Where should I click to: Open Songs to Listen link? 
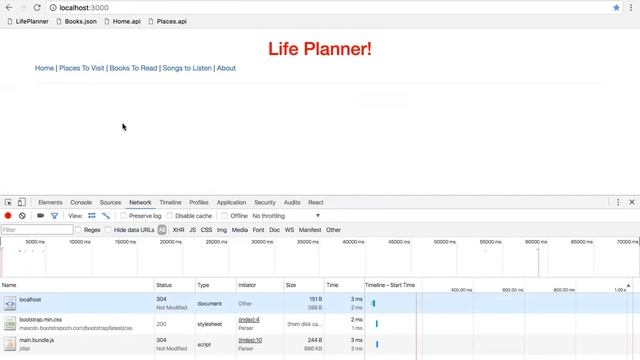(187, 68)
